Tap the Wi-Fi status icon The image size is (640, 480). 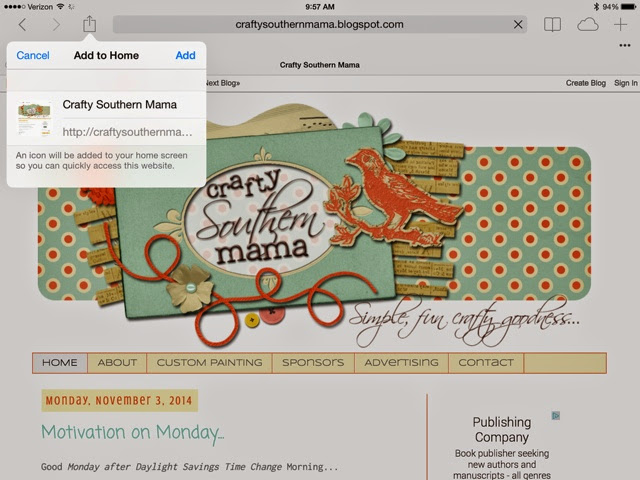60,7
